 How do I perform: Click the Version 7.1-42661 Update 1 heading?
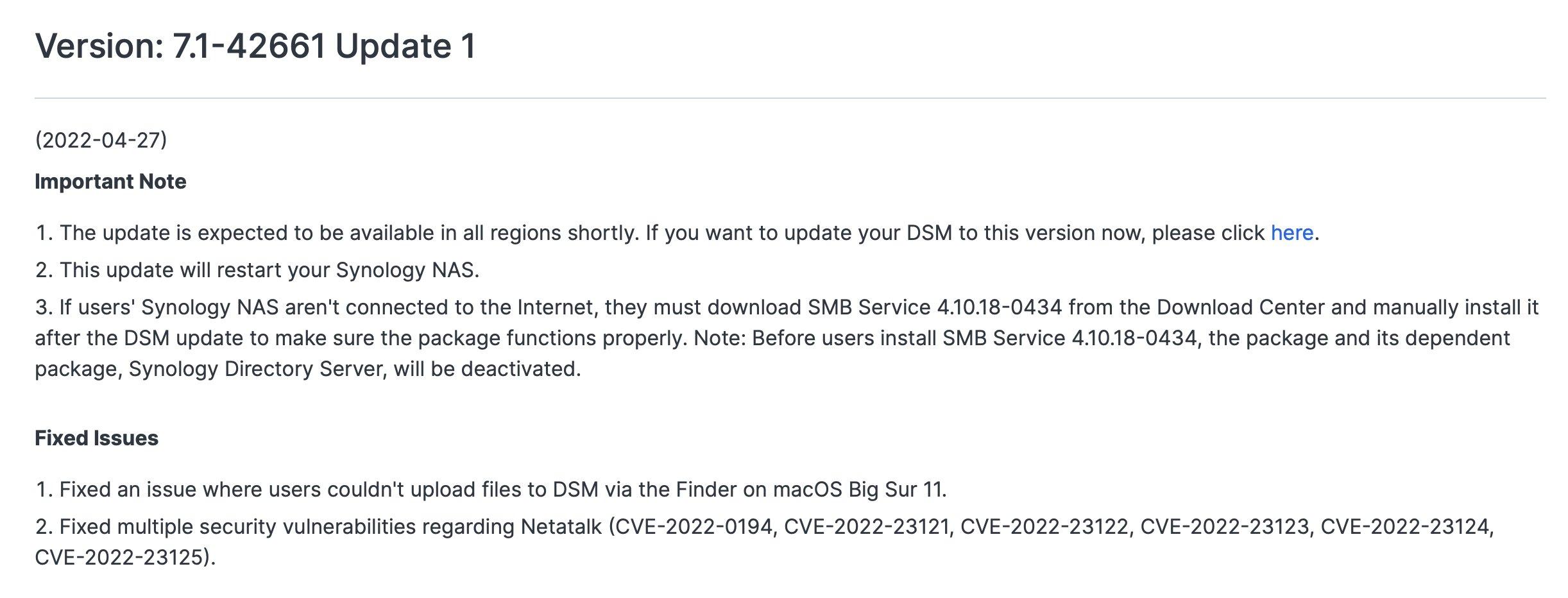(255, 46)
